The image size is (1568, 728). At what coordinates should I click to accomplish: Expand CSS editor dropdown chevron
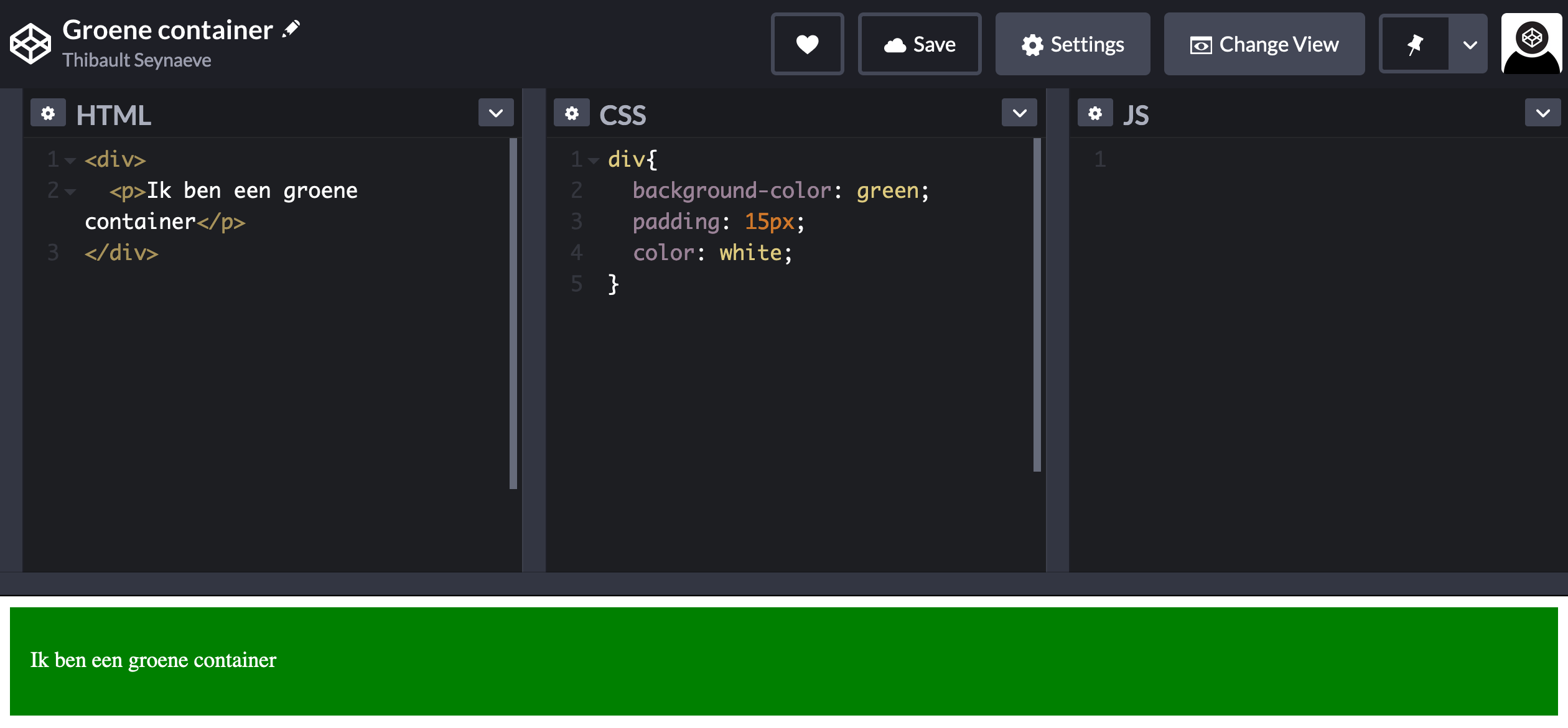tap(1019, 113)
